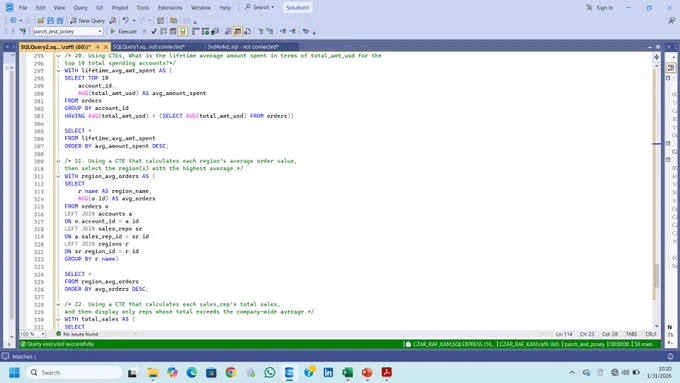This screenshot has width=680, height=383.
Task: Click the split editor handle above scrollbar
Action: [x=657, y=57]
